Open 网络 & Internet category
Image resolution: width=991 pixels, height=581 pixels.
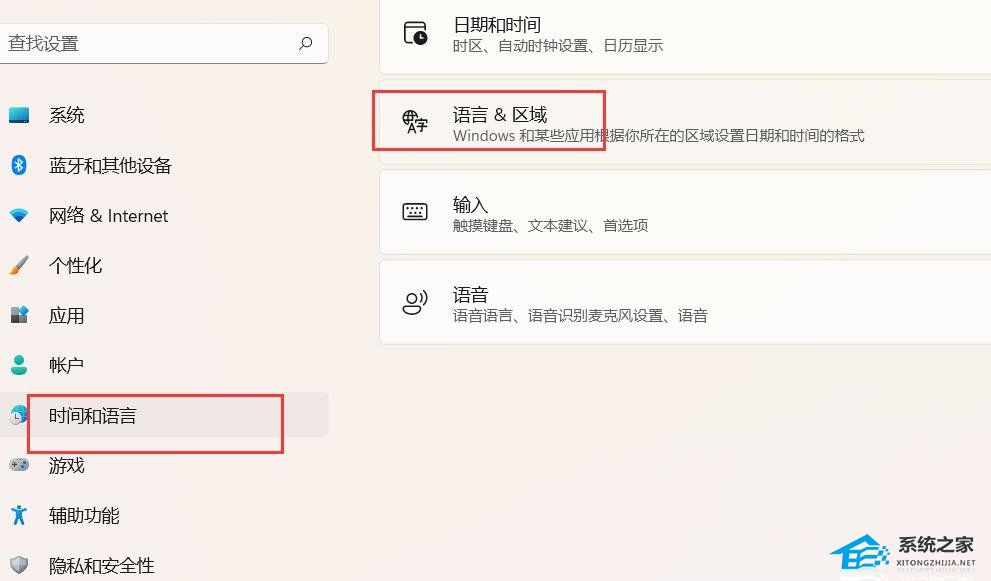[x=164, y=215]
